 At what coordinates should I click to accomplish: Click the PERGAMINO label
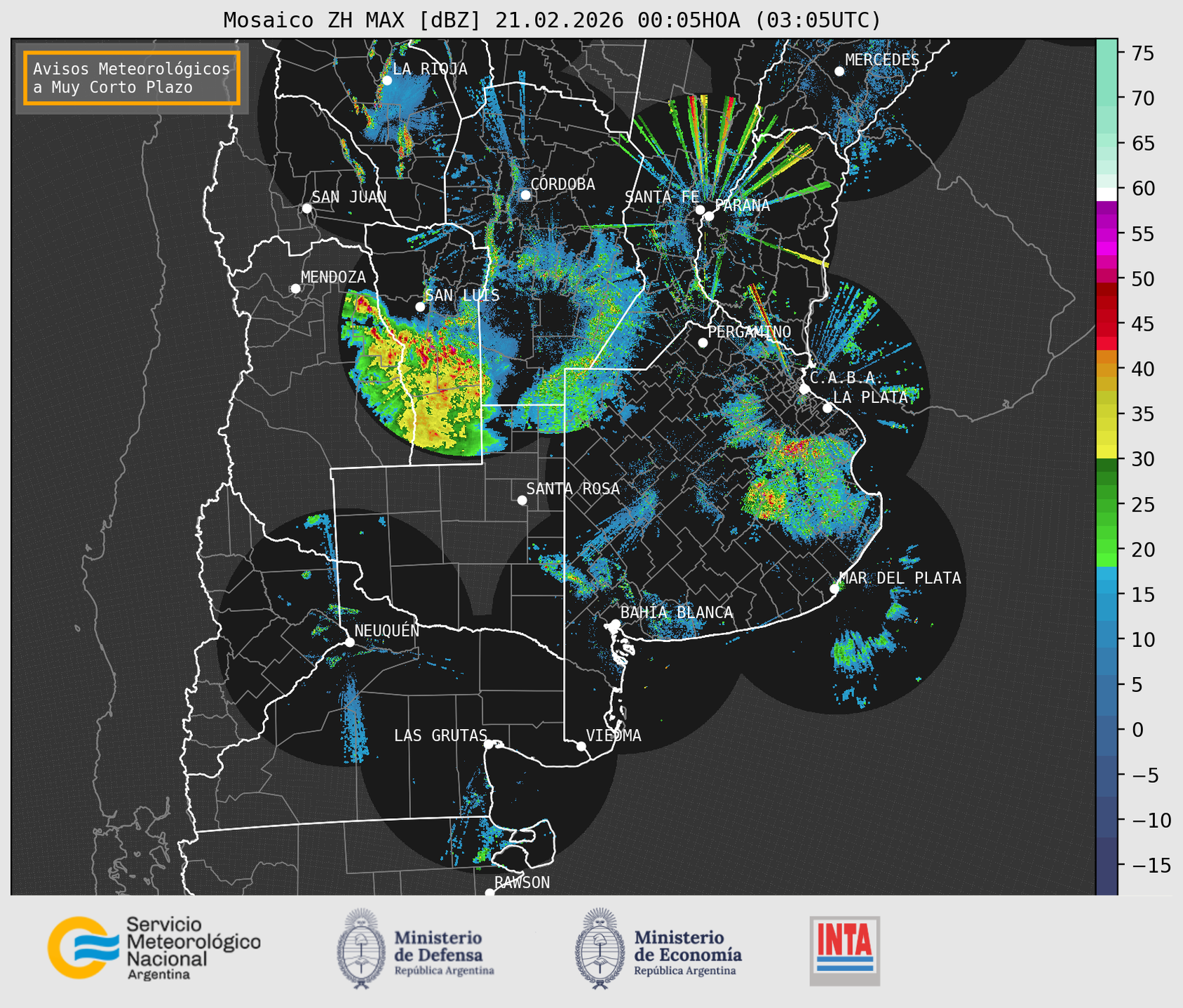[x=750, y=332]
